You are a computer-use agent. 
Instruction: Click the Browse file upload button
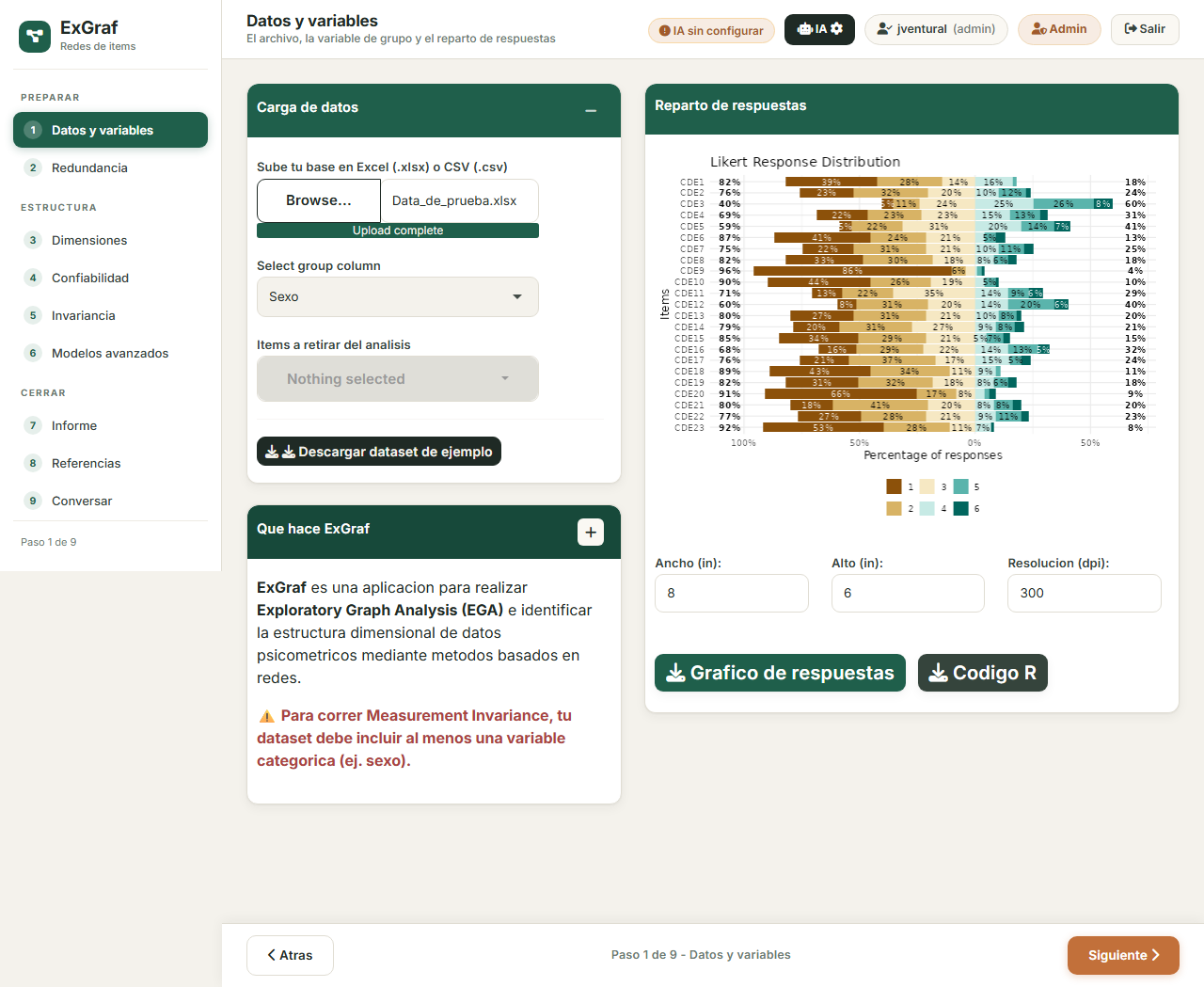[x=319, y=200]
